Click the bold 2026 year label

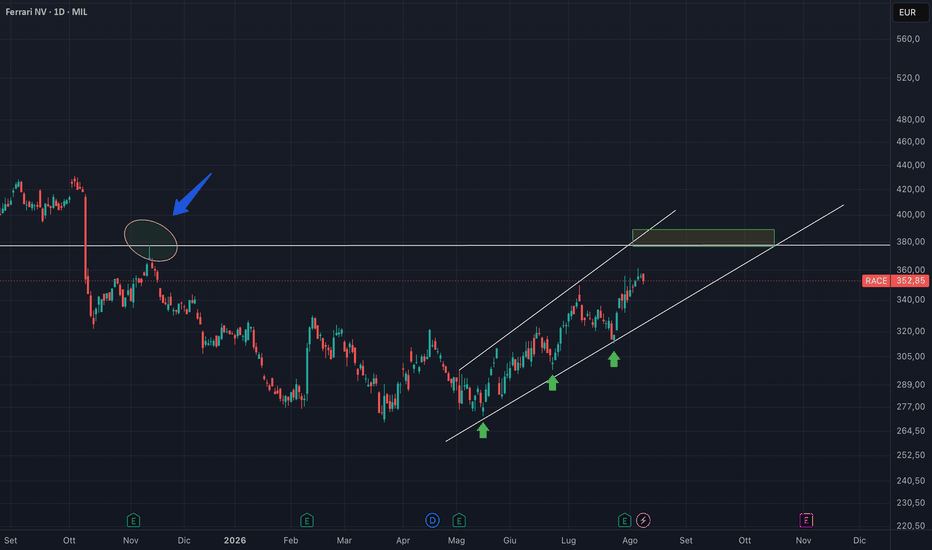tap(235, 540)
